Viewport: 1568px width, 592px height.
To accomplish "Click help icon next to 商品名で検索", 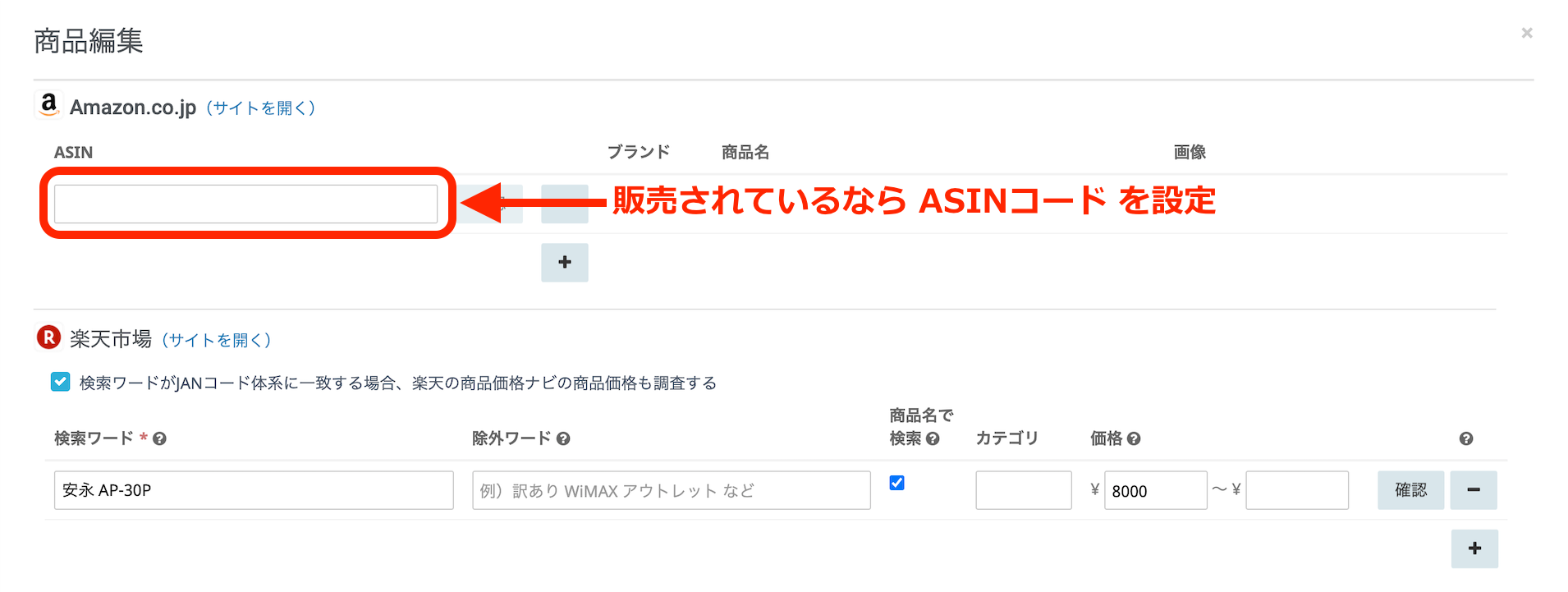I will coord(933,439).
